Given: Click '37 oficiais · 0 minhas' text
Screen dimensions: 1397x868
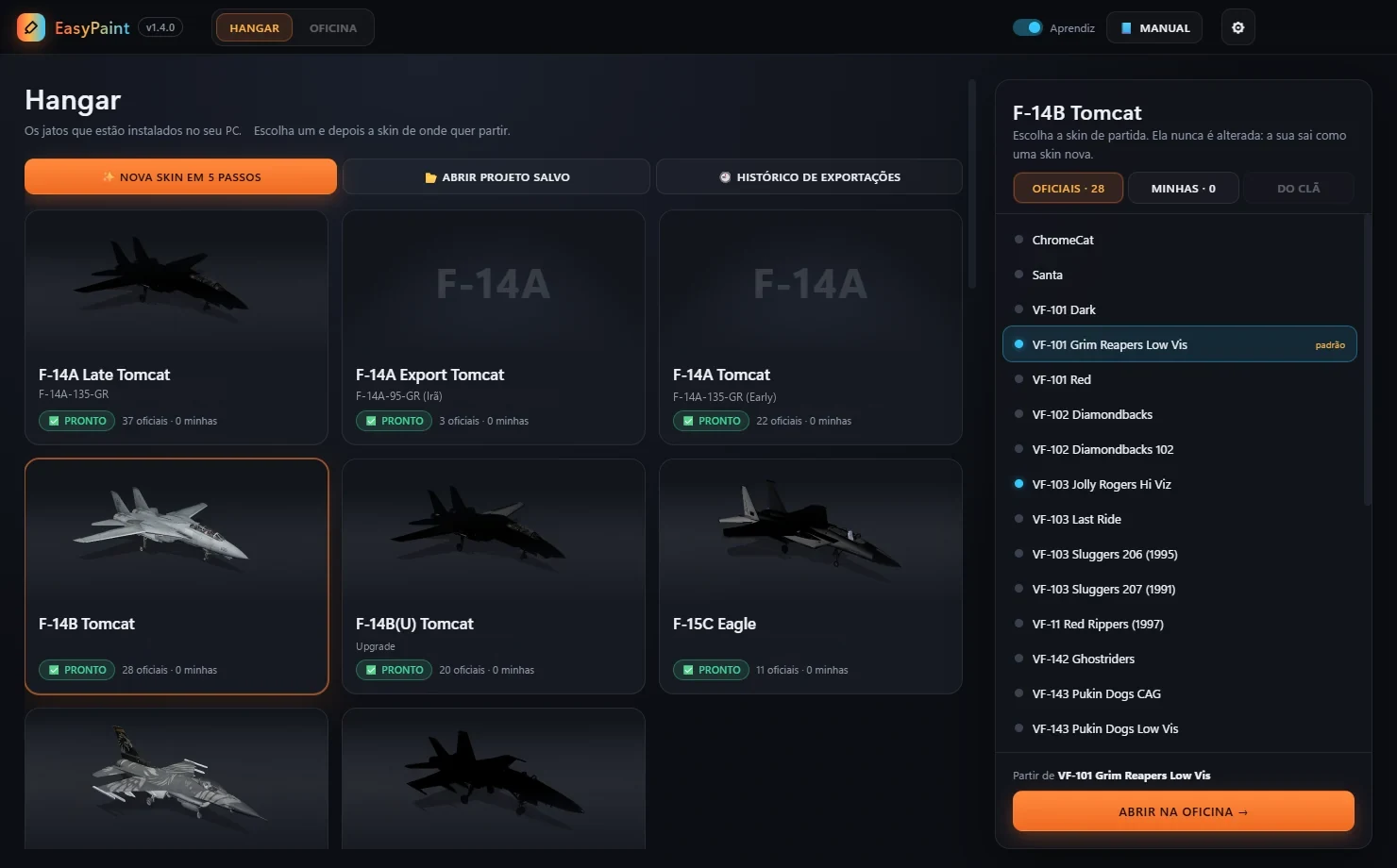Looking at the screenshot, I should click(169, 421).
